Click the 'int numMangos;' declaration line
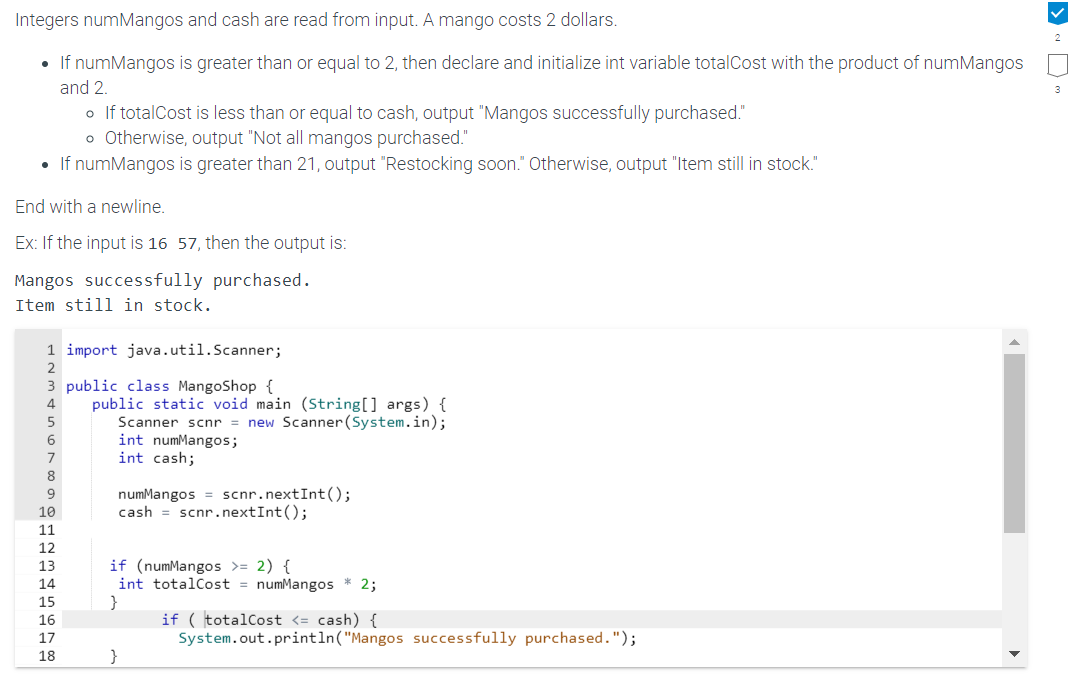 point(178,440)
